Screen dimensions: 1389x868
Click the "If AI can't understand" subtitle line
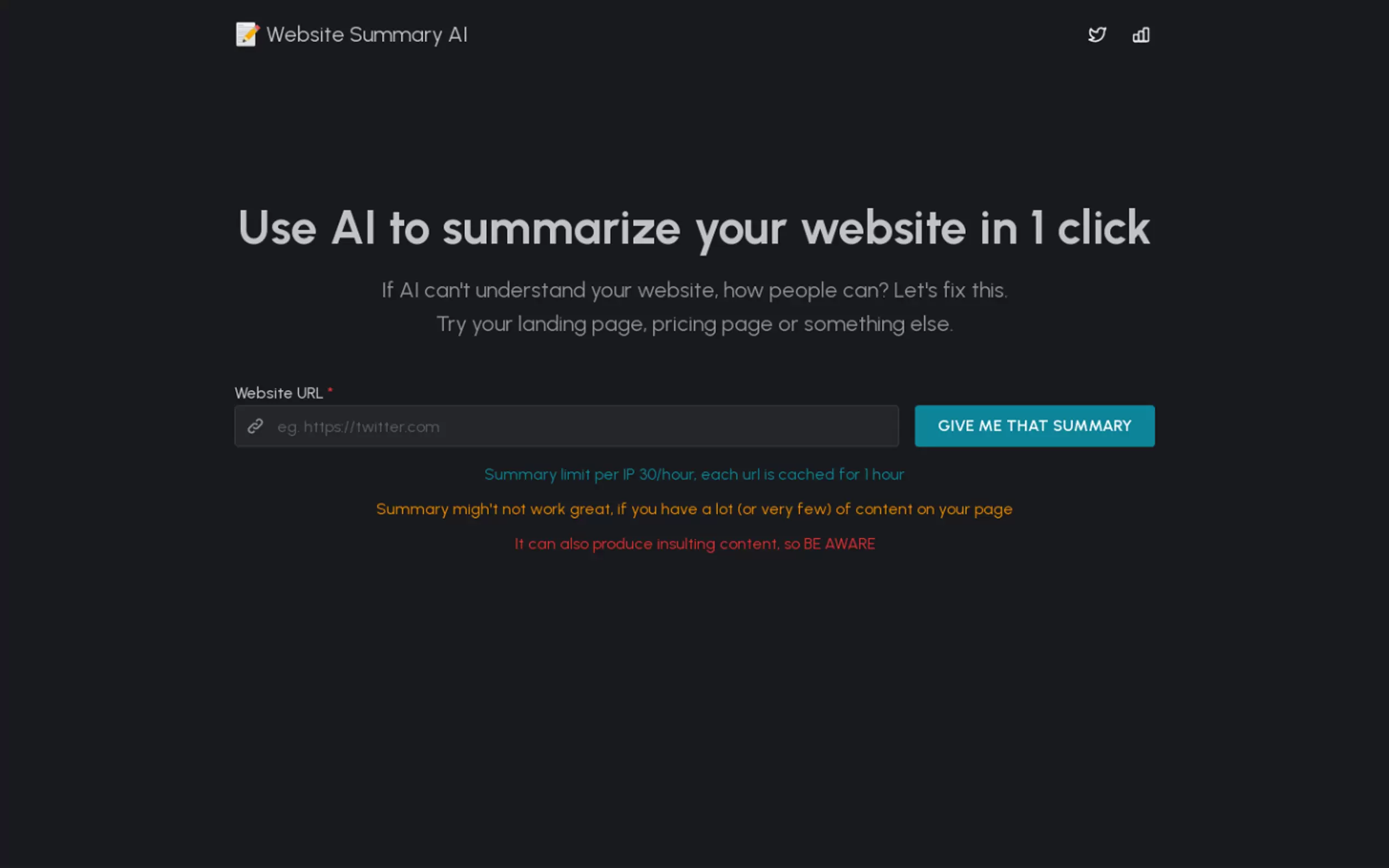pos(694,290)
